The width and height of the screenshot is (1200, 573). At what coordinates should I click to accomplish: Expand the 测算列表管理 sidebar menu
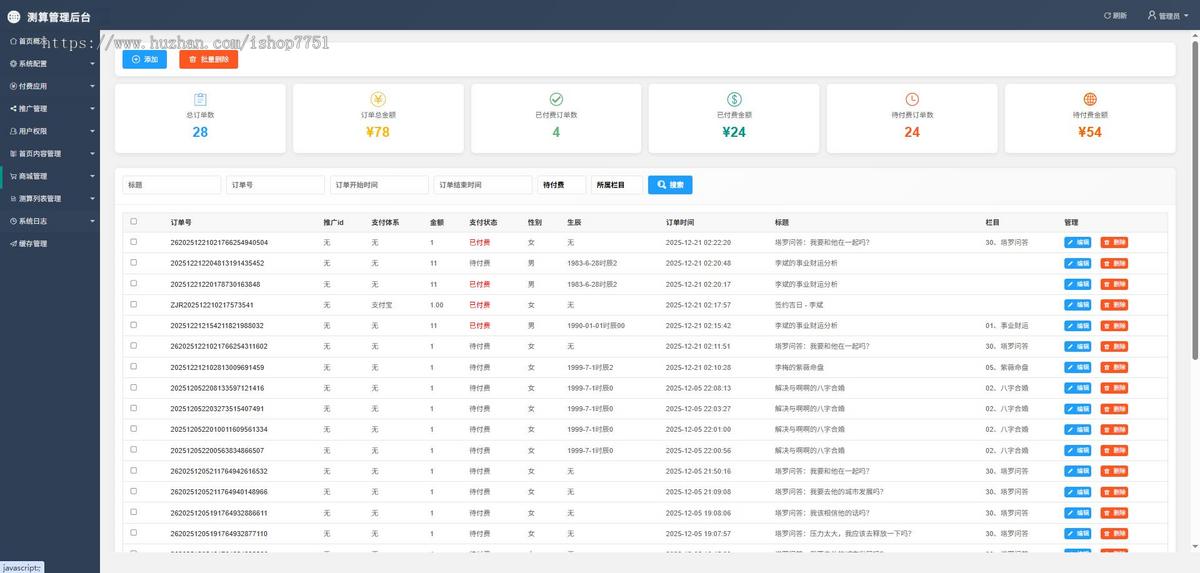pos(50,198)
